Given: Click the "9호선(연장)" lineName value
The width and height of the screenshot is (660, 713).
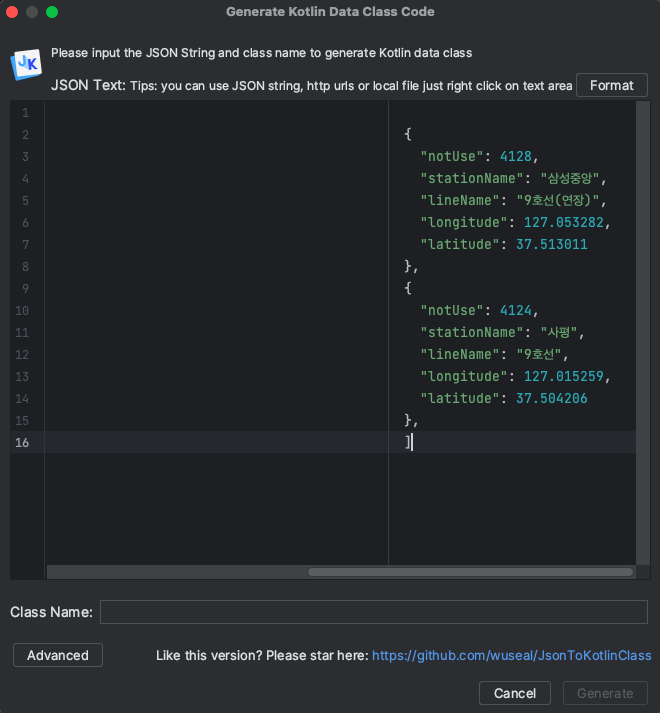Looking at the screenshot, I should [x=558, y=200].
